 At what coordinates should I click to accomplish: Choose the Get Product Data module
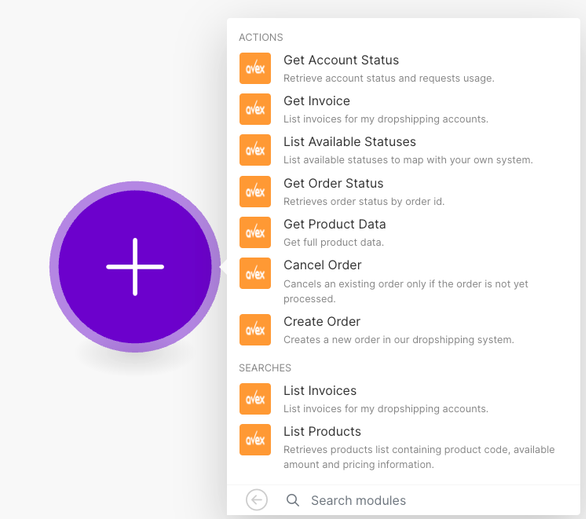click(x=404, y=233)
